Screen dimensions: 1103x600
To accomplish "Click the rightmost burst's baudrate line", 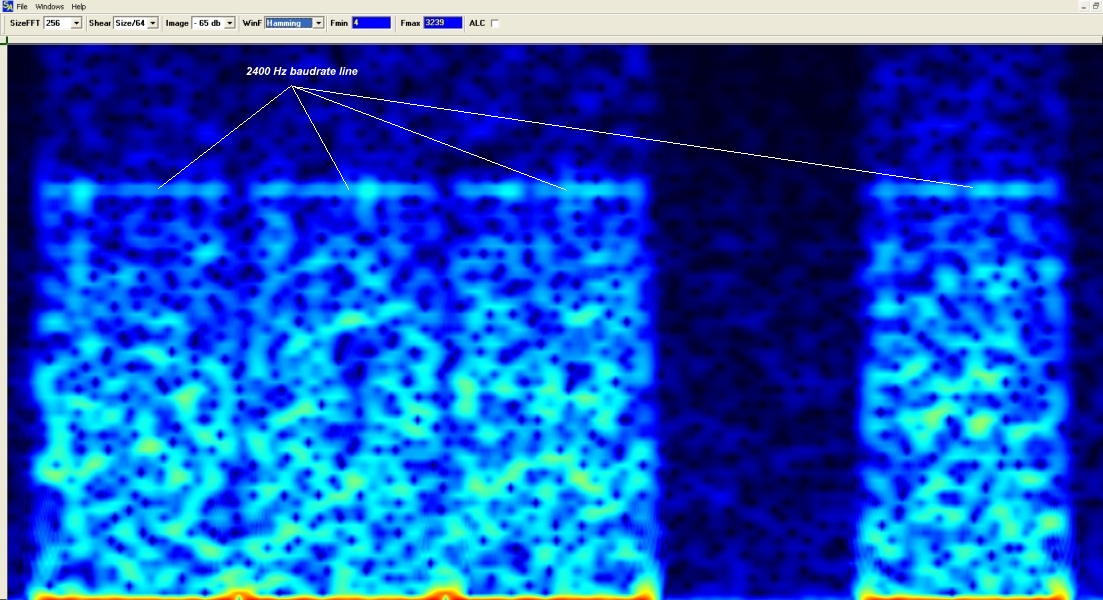I will pyautogui.click(x=965, y=187).
